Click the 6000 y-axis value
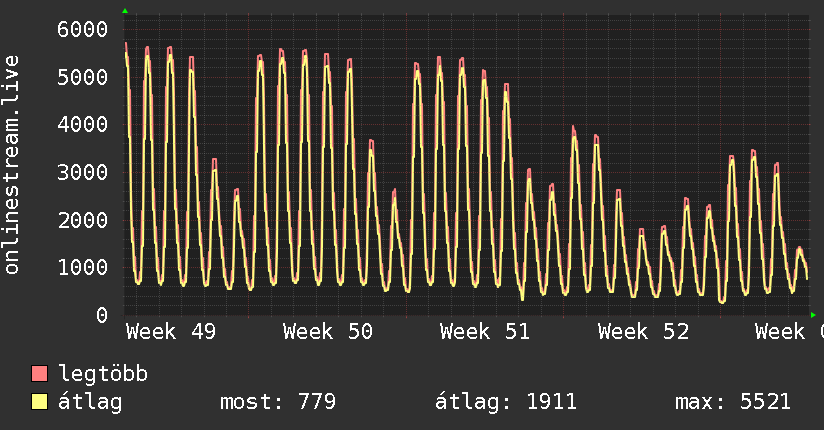Screen dimensions: 824x430 click(x=81, y=29)
